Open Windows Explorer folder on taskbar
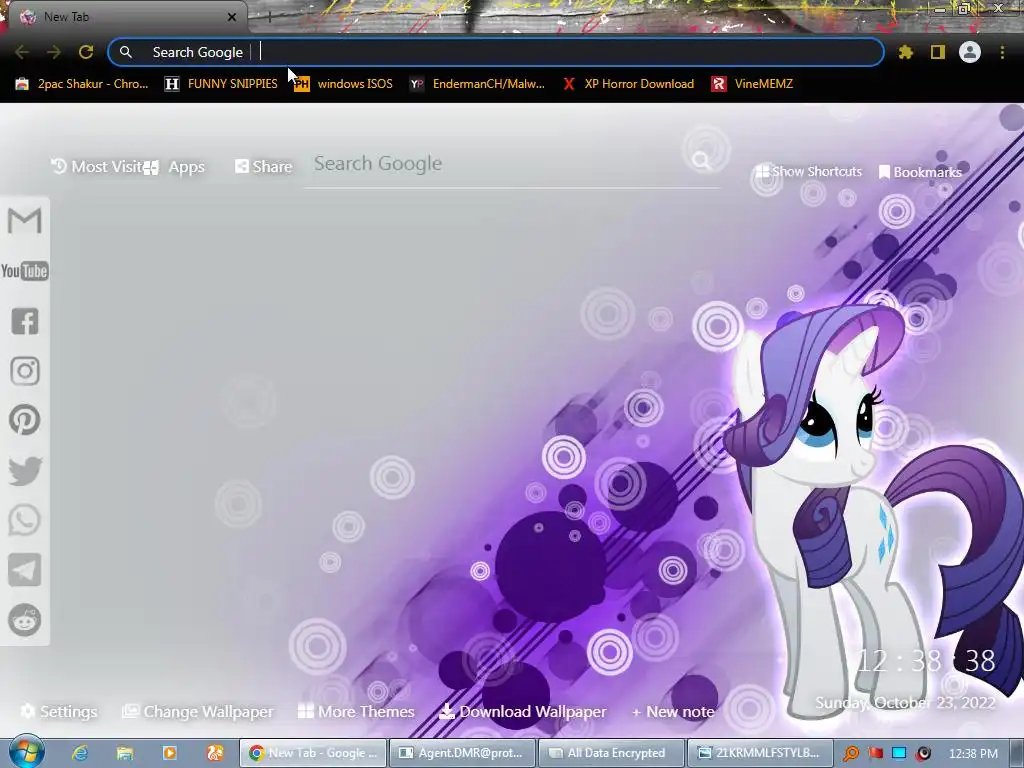The image size is (1024, 768). (125, 753)
